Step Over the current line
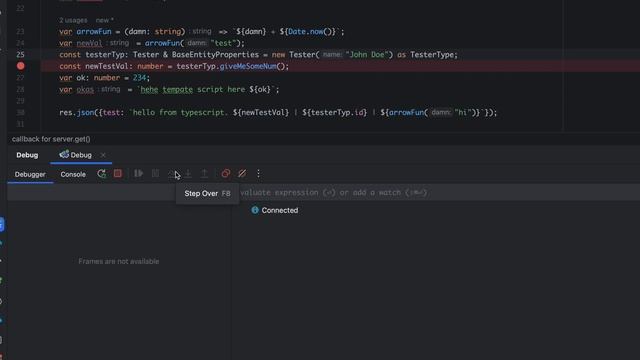640x360 pixels. [x=172, y=173]
